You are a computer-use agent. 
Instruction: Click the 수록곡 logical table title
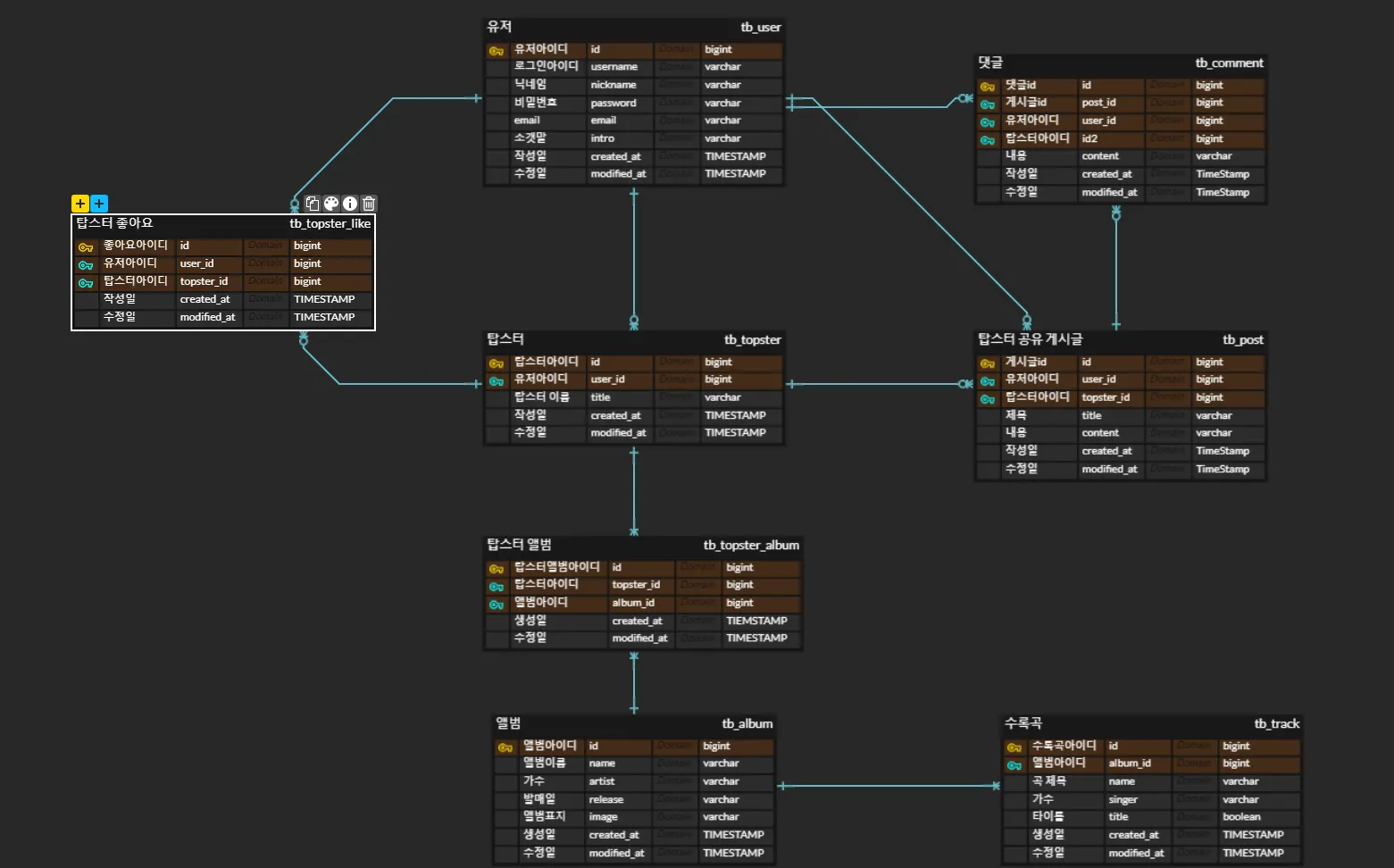click(x=1023, y=723)
